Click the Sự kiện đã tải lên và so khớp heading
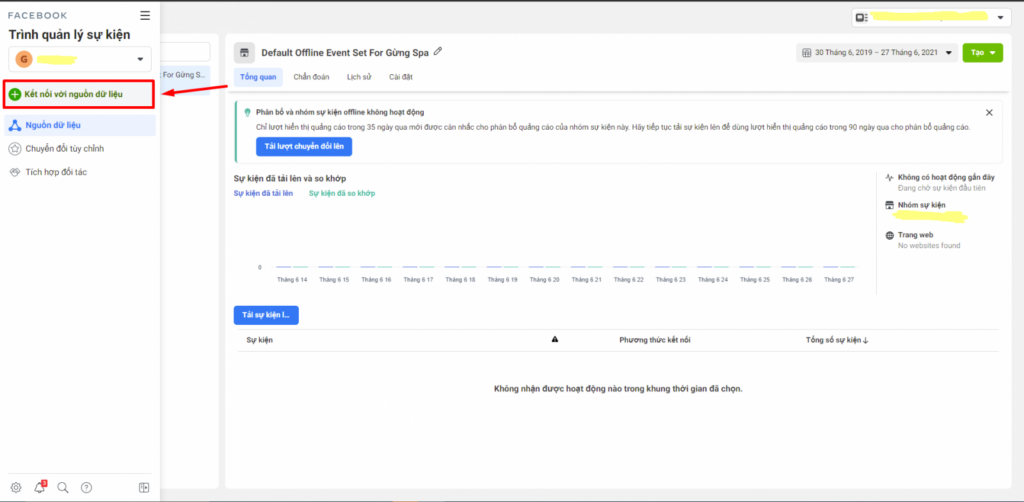This screenshot has height=502, width=1024. click(290, 178)
